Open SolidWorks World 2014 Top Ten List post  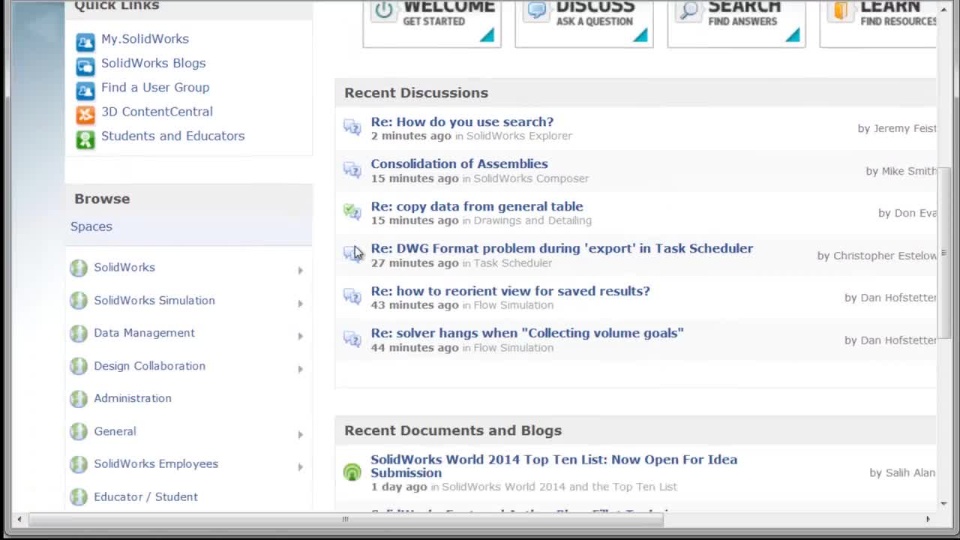[x=554, y=466]
